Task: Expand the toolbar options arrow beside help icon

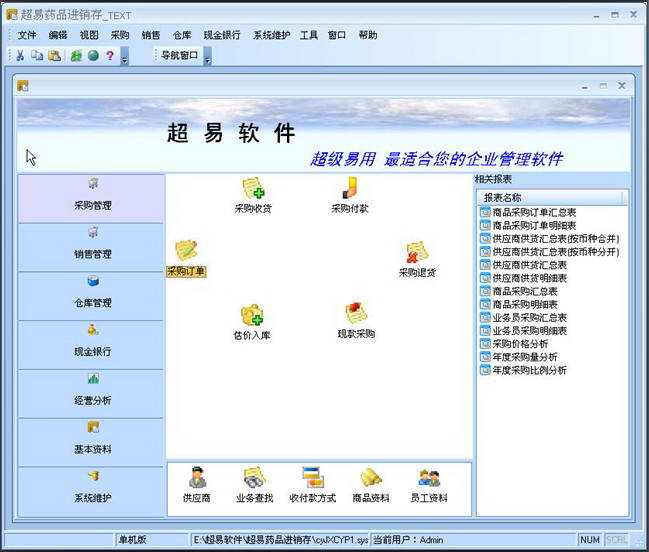Action: [124, 56]
